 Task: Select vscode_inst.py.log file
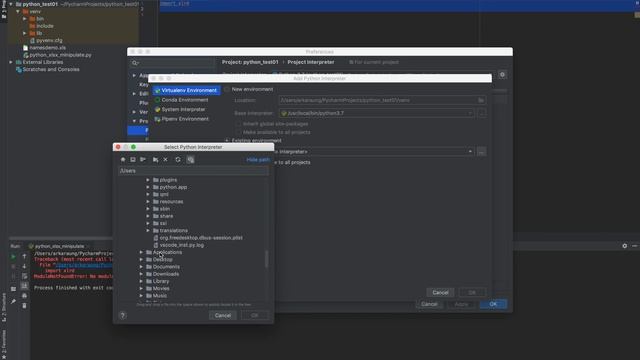pos(182,245)
